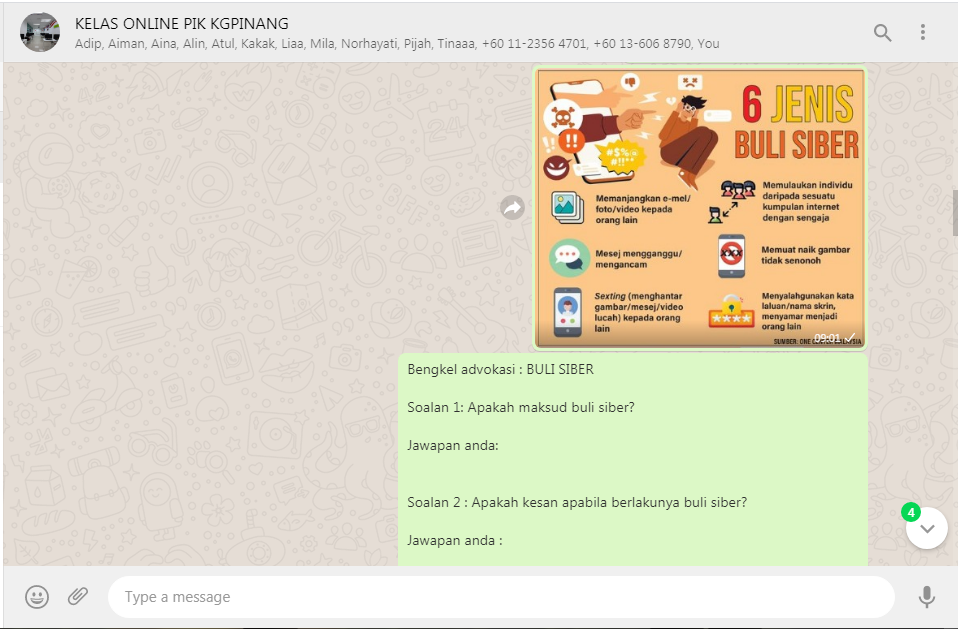This screenshot has height=629, width=958.
Task: Click the last Jawapan anda line
Action: click(454, 540)
